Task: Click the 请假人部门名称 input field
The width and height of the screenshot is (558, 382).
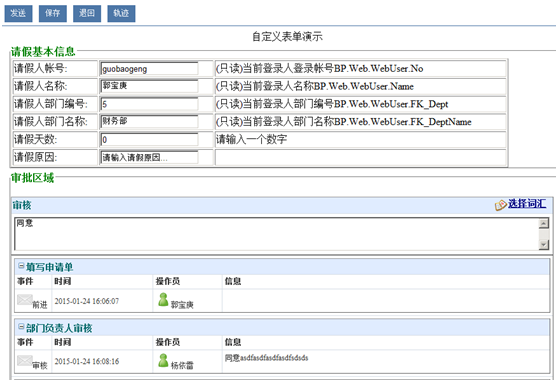Action: pyautogui.click(x=149, y=122)
